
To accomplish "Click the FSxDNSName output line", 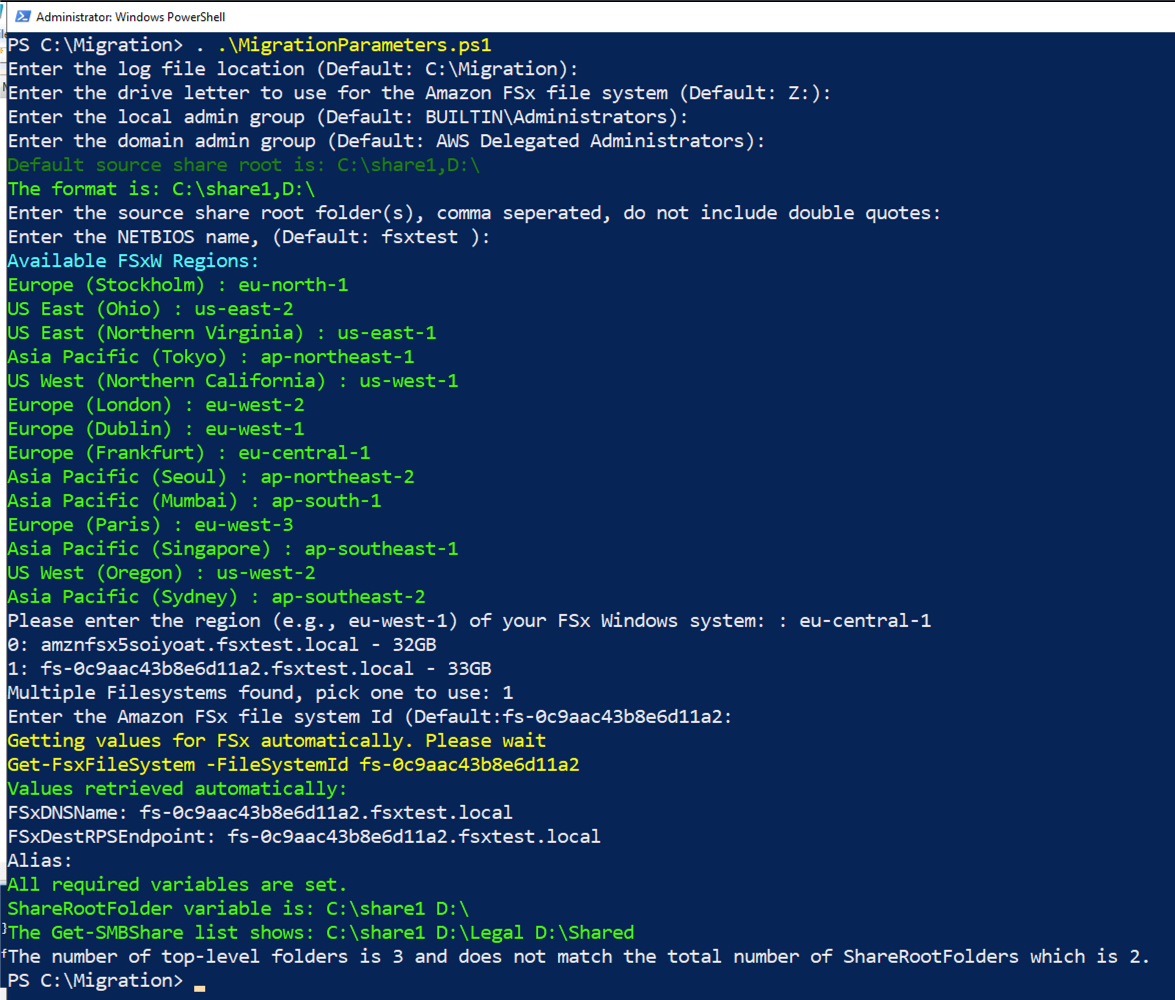I will pyautogui.click(x=260, y=813).
